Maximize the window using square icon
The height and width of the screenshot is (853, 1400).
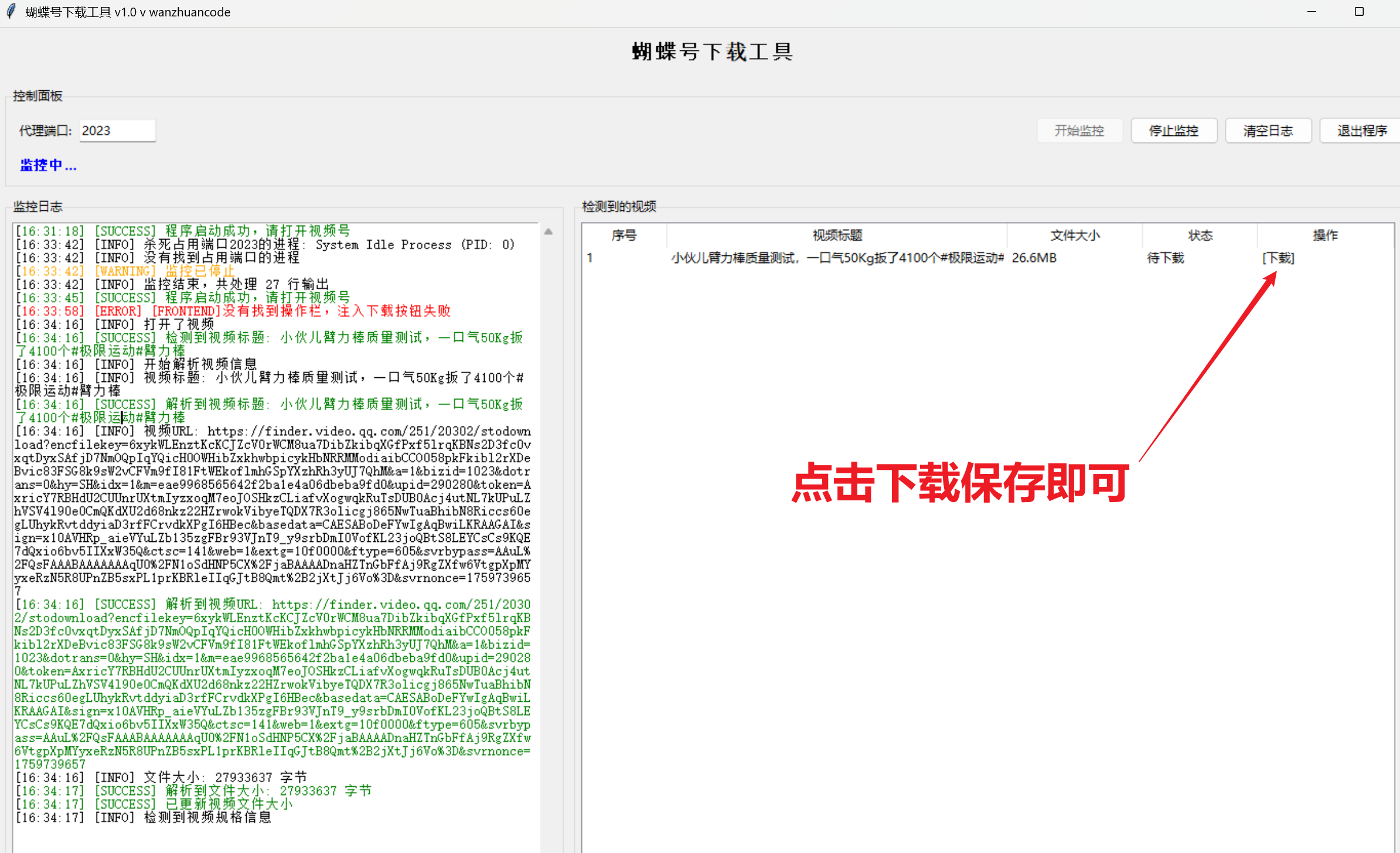coord(1359,12)
